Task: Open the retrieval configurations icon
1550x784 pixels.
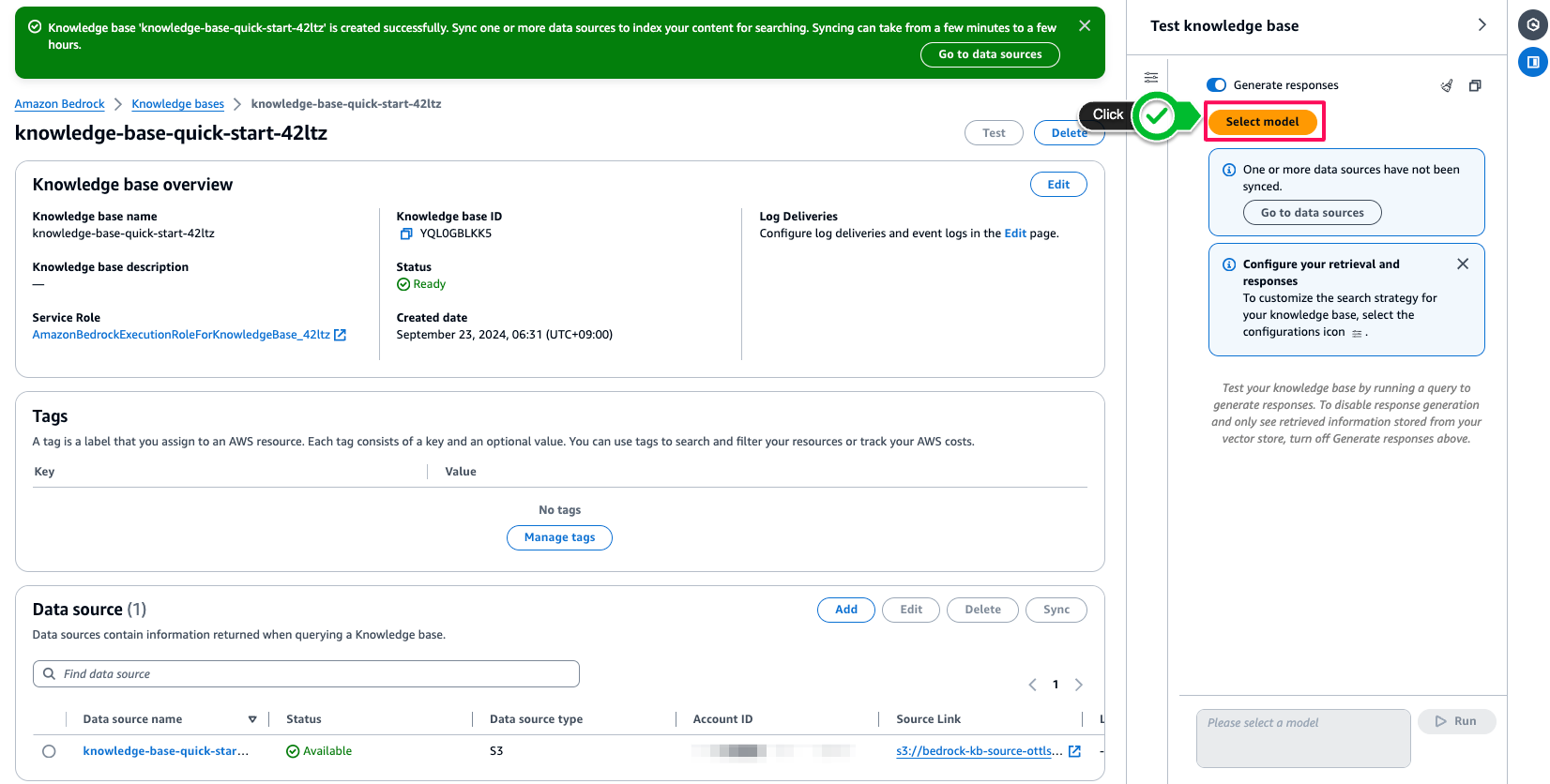Action: pos(1151,78)
